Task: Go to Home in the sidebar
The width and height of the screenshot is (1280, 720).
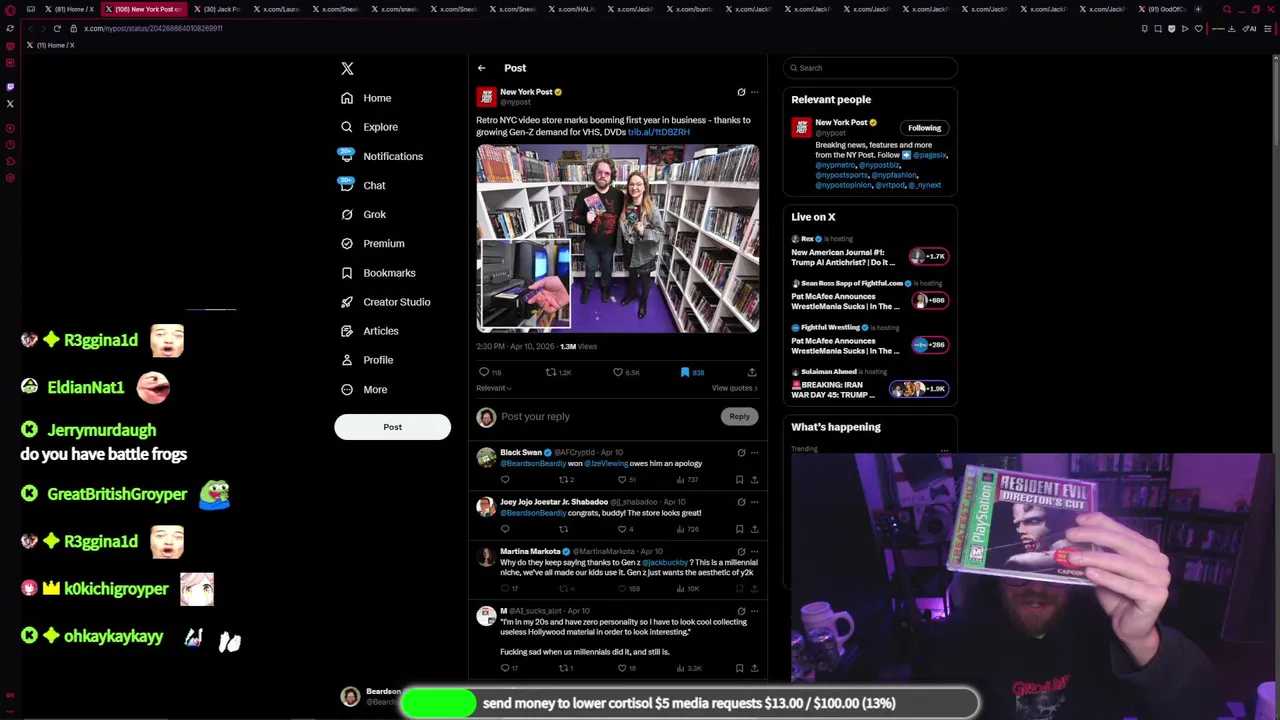Action: coord(366,98)
